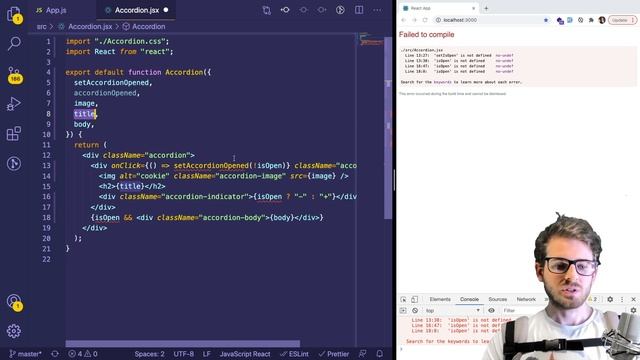The image size is (640, 360).
Task: Click the ESLint status bar item
Action: (x=294, y=354)
